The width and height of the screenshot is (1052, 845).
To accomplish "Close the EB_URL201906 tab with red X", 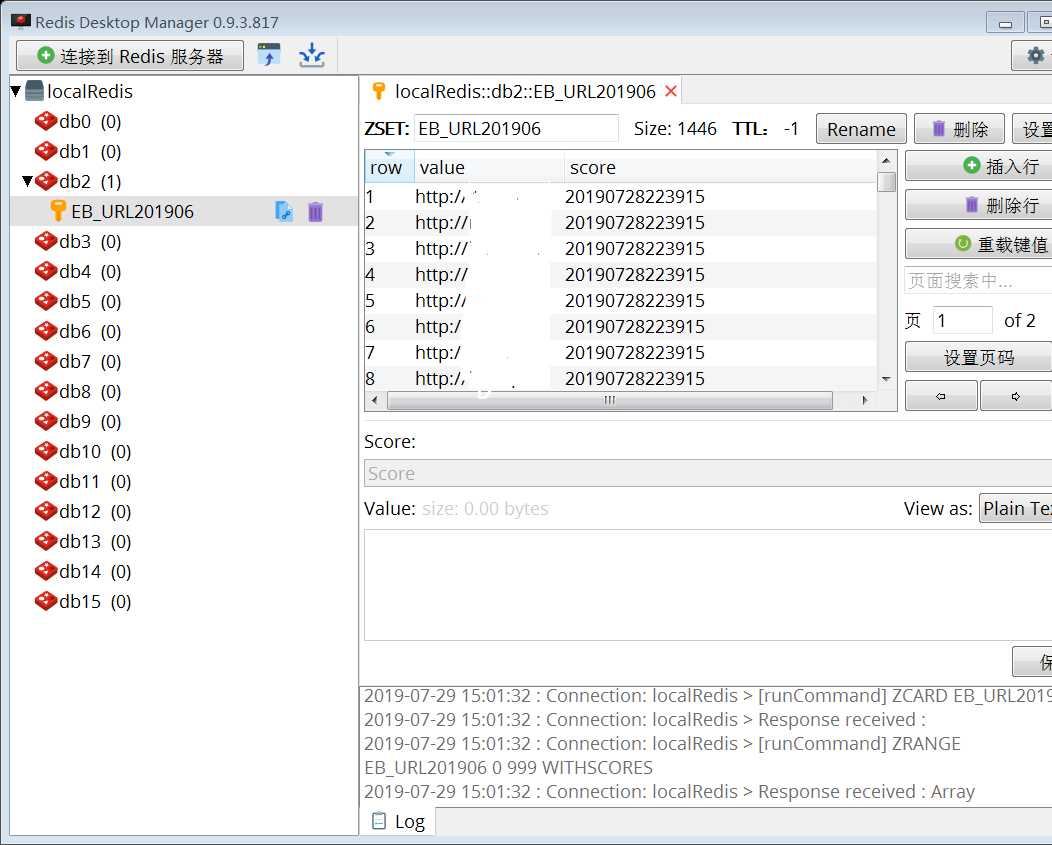I will (x=670, y=91).
